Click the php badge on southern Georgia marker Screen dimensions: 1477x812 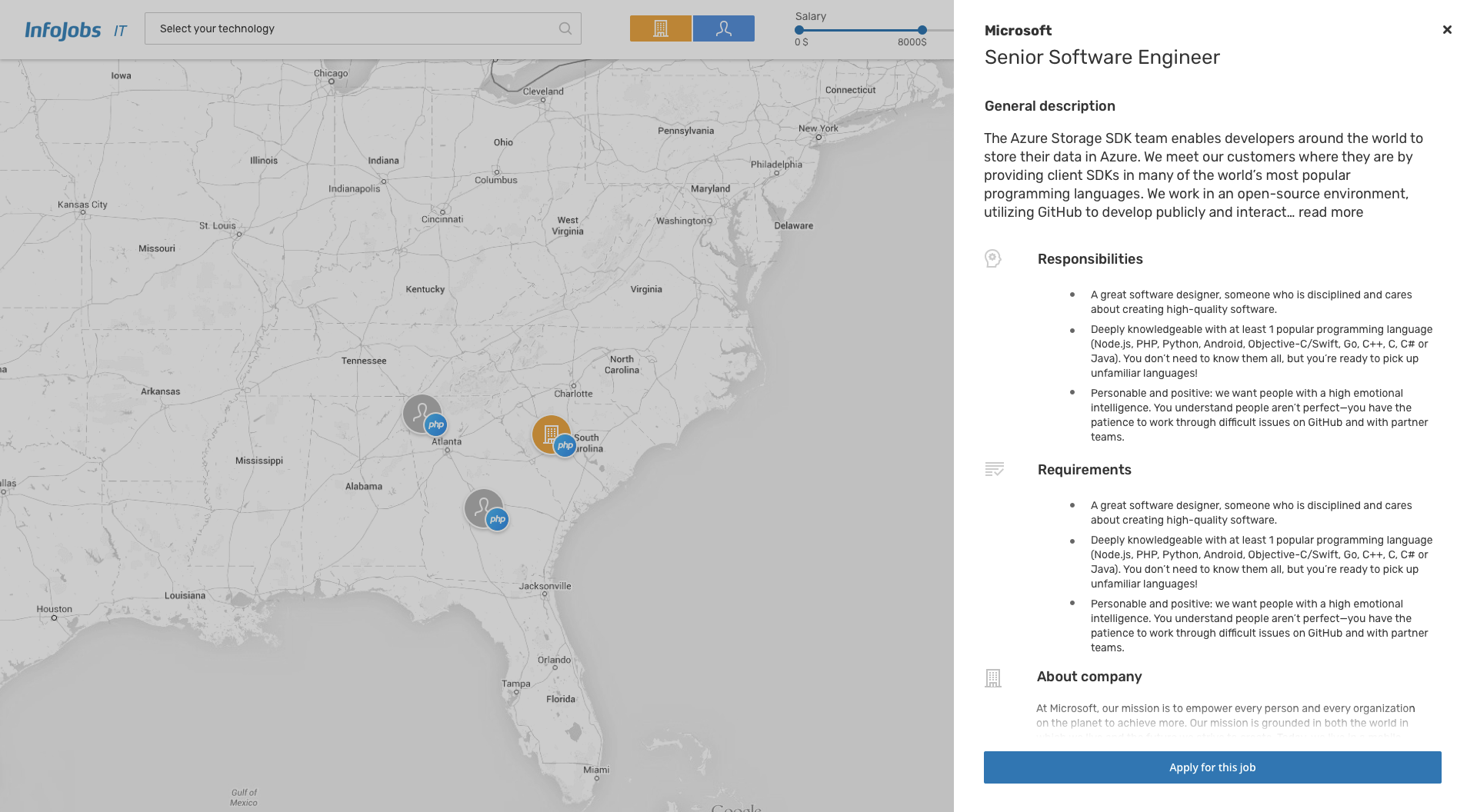(x=498, y=519)
